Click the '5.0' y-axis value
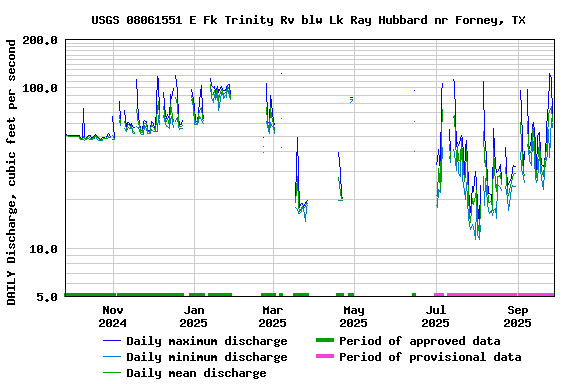The image size is (576, 384). coord(47,297)
